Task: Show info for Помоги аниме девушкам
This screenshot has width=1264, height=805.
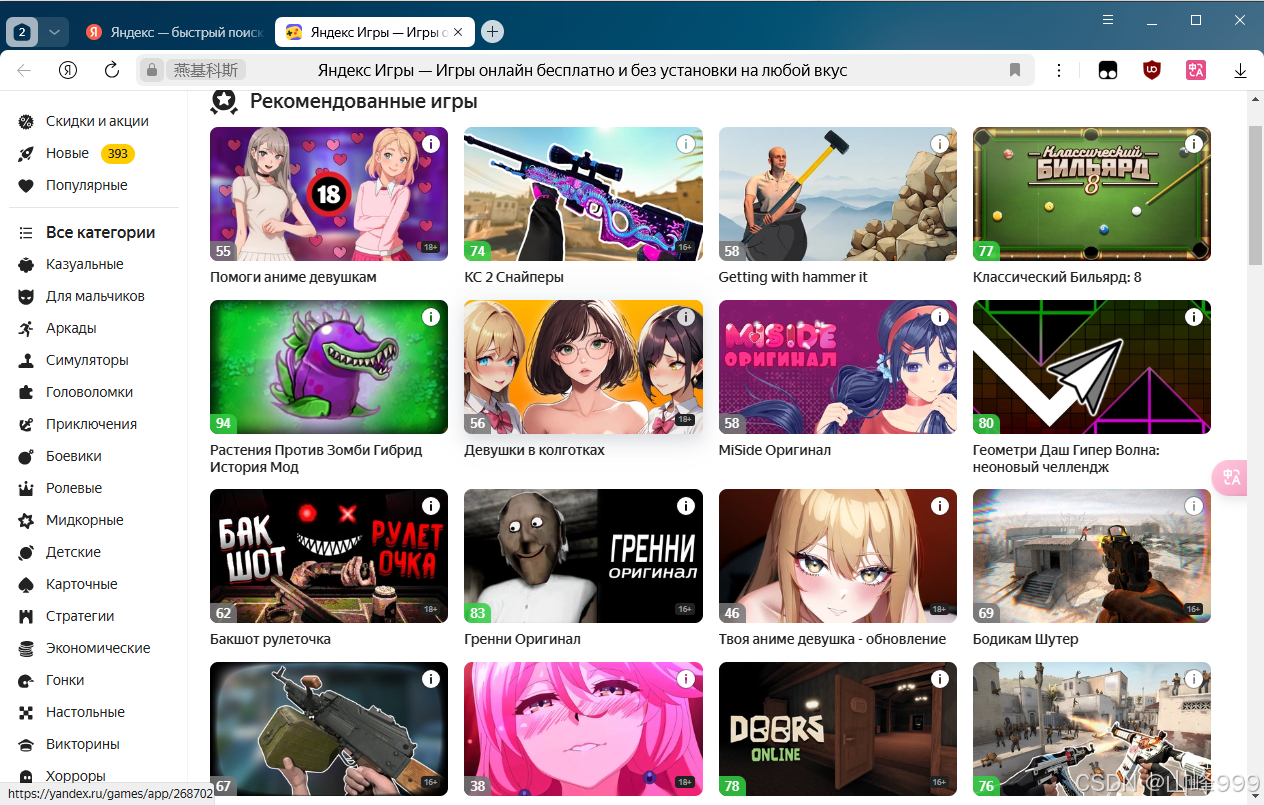Action: (x=431, y=144)
